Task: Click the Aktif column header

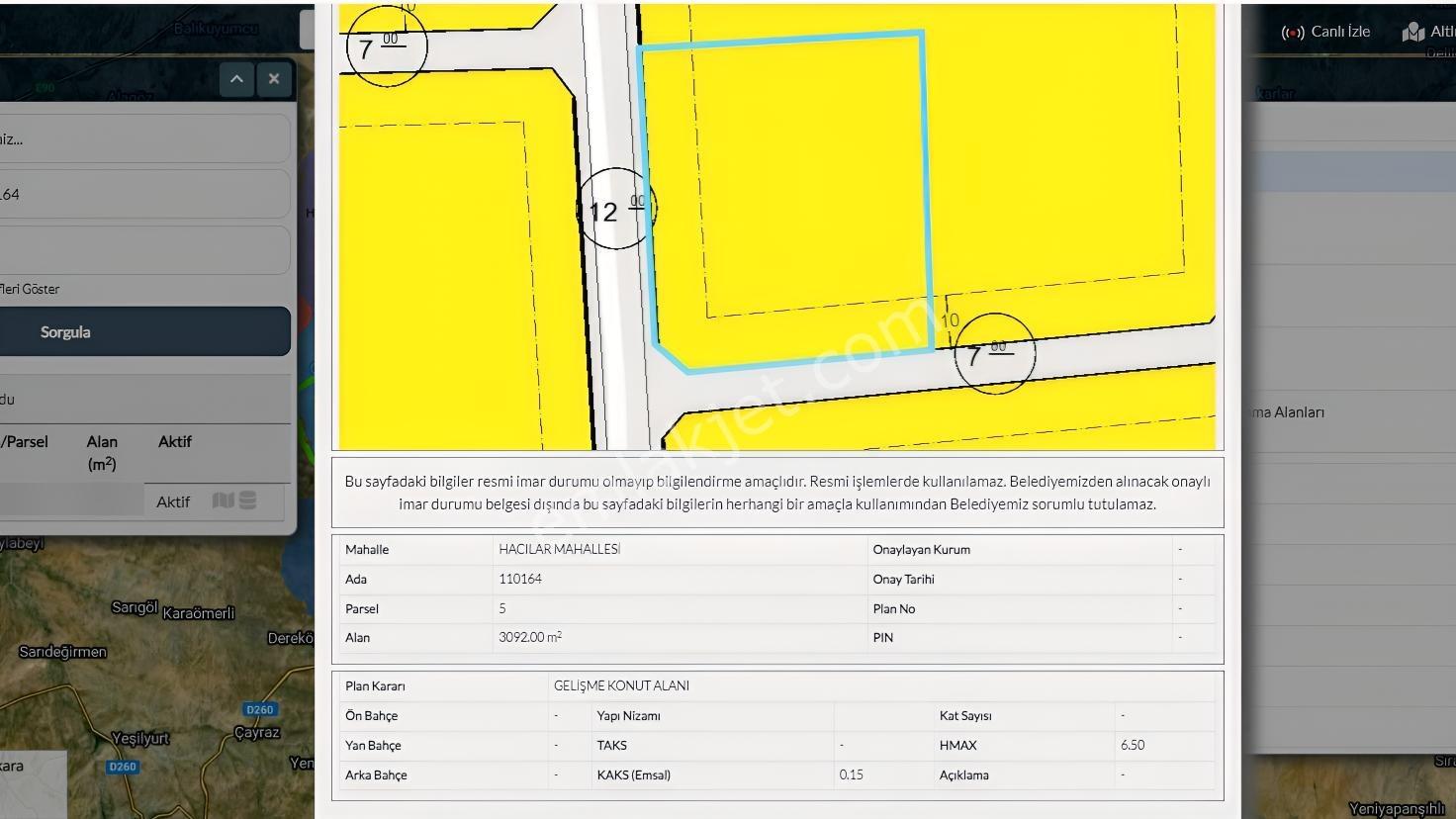Action: pos(175,442)
